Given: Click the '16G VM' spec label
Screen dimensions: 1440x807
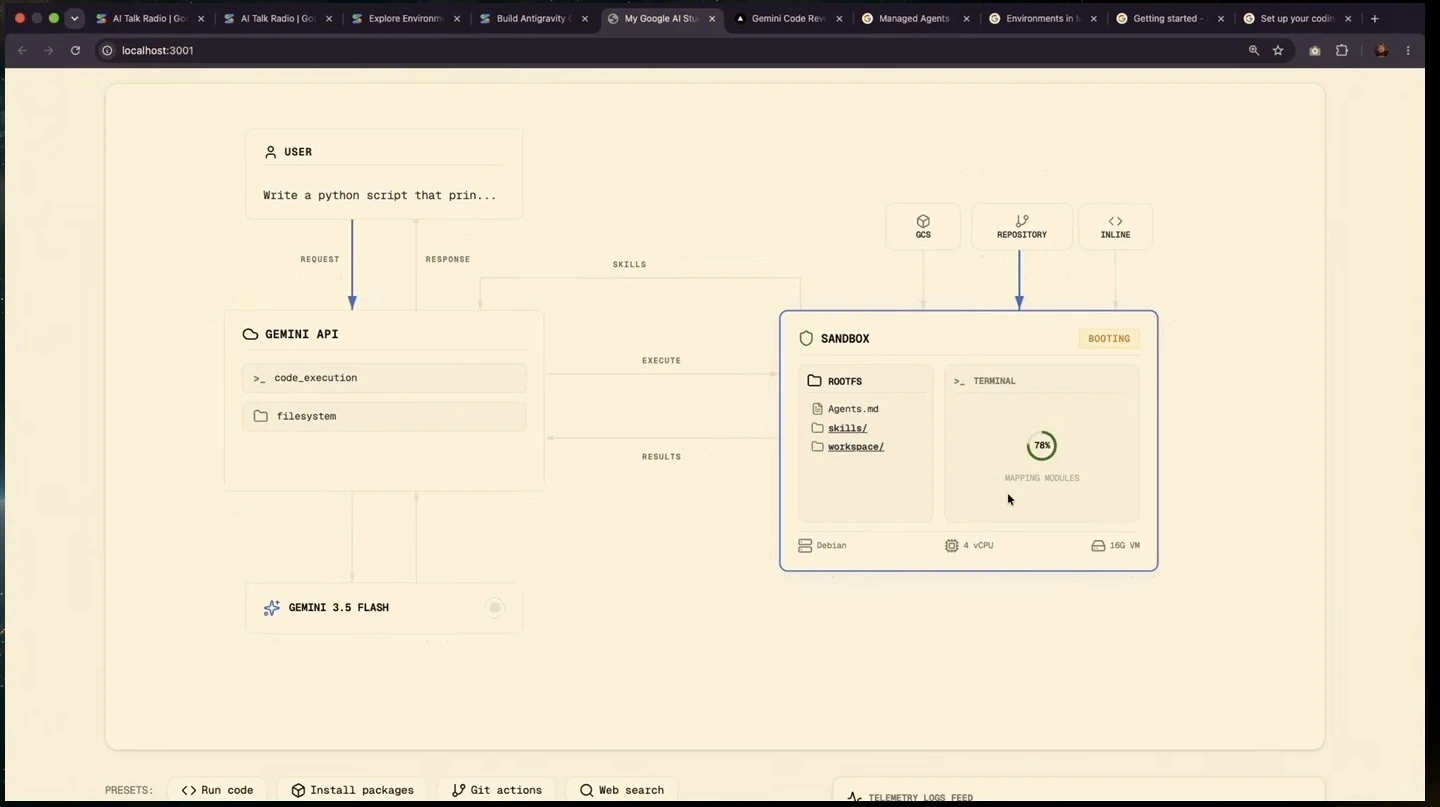Looking at the screenshot, I should pos(1125,545).
